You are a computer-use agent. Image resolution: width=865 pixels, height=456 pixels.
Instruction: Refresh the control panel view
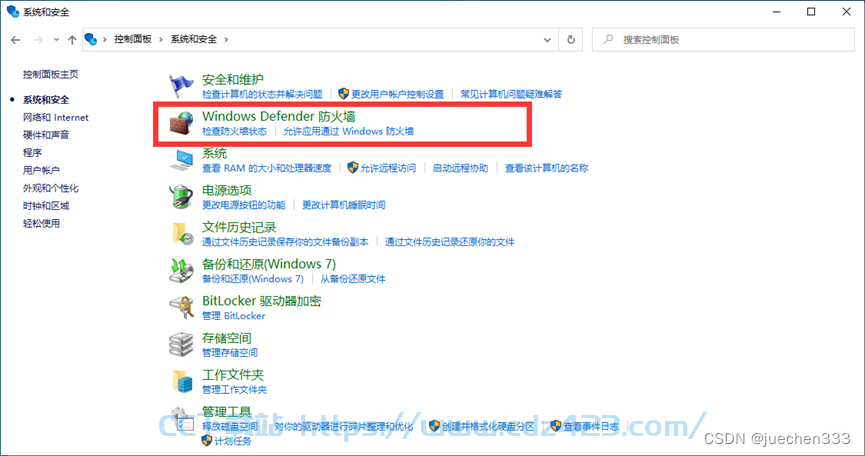571,40
